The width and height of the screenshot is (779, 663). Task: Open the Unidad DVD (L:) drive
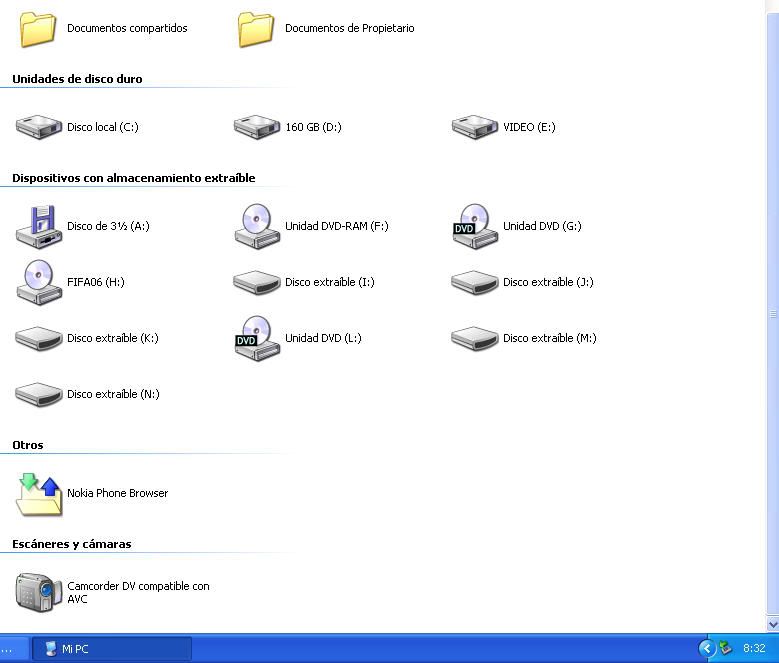[257, 338]
